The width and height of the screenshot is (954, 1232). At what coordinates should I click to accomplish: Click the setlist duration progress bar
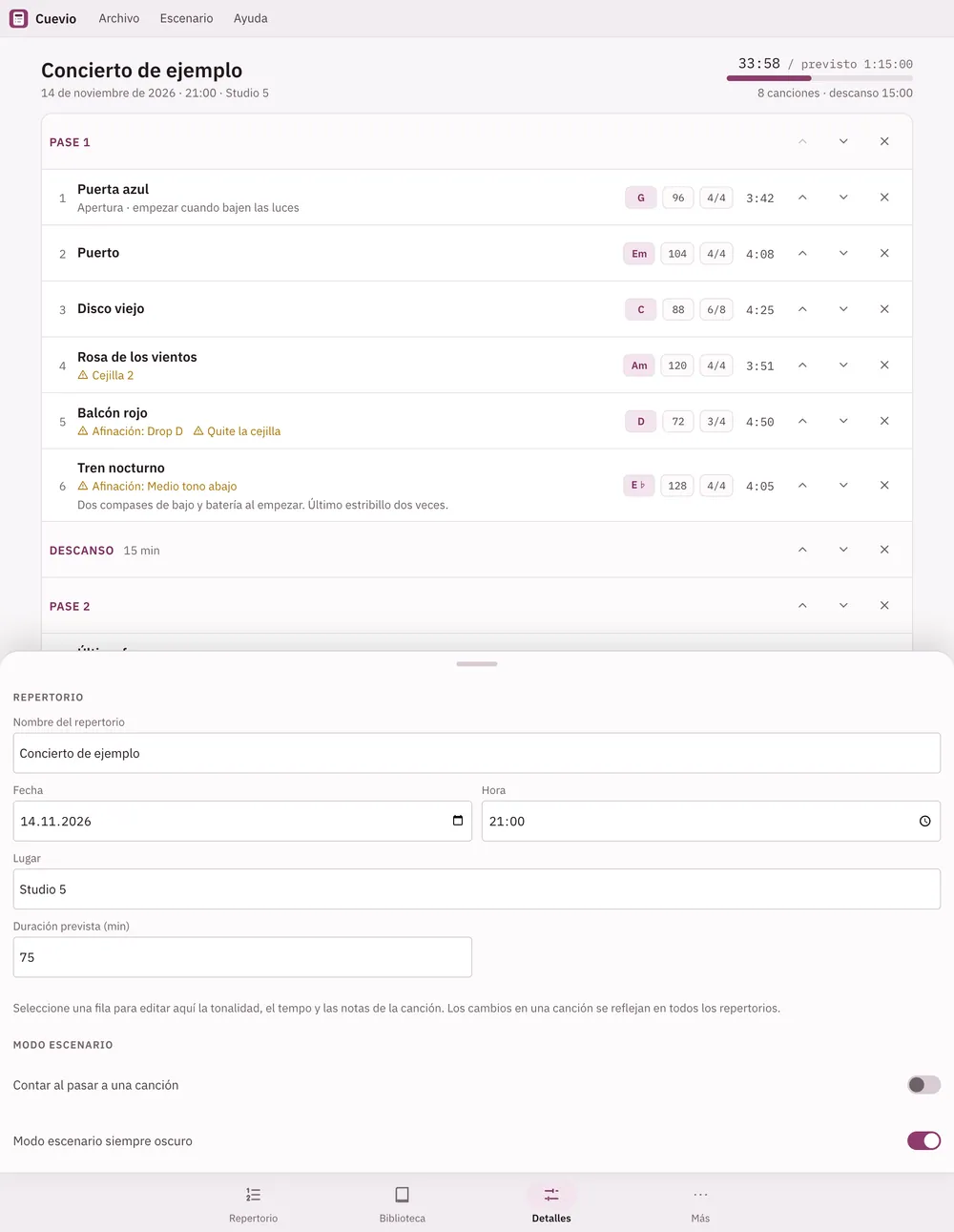tap(819, 78)
